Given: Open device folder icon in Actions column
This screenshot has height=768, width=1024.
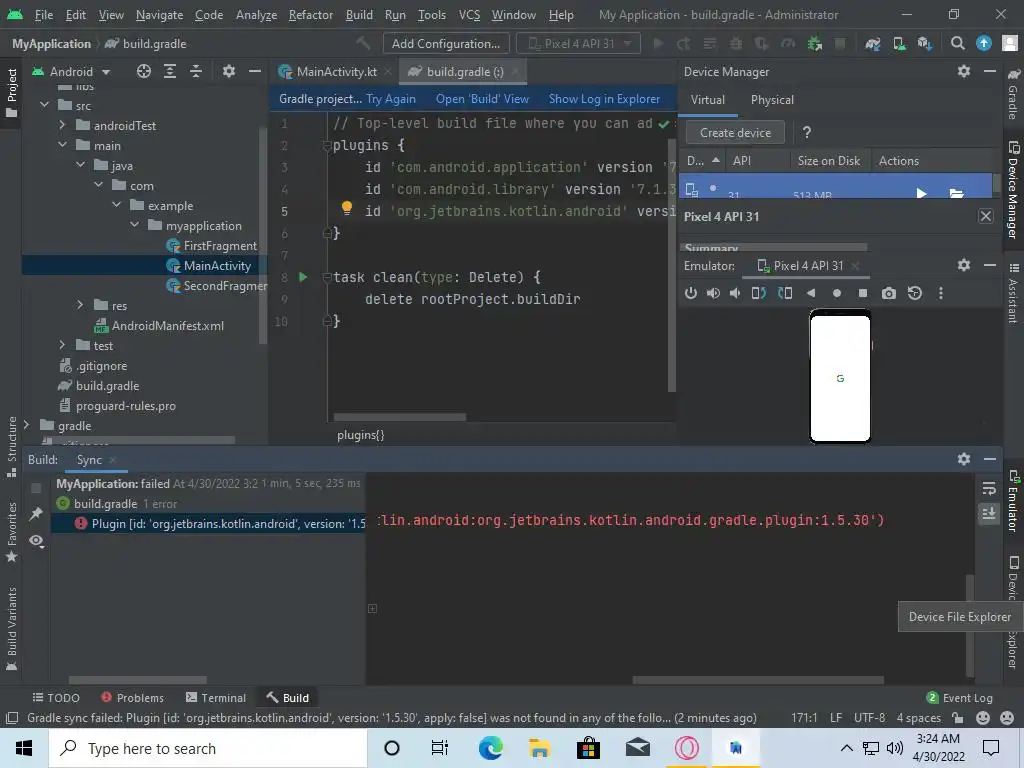Looking at the screenshot, I should [x=957, y=193].
